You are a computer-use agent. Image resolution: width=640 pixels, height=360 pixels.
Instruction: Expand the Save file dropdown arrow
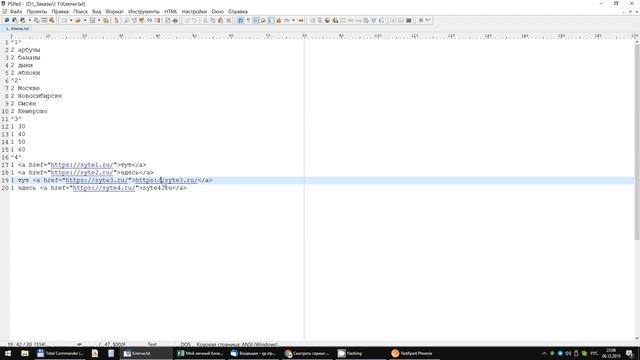click(99, 20)
